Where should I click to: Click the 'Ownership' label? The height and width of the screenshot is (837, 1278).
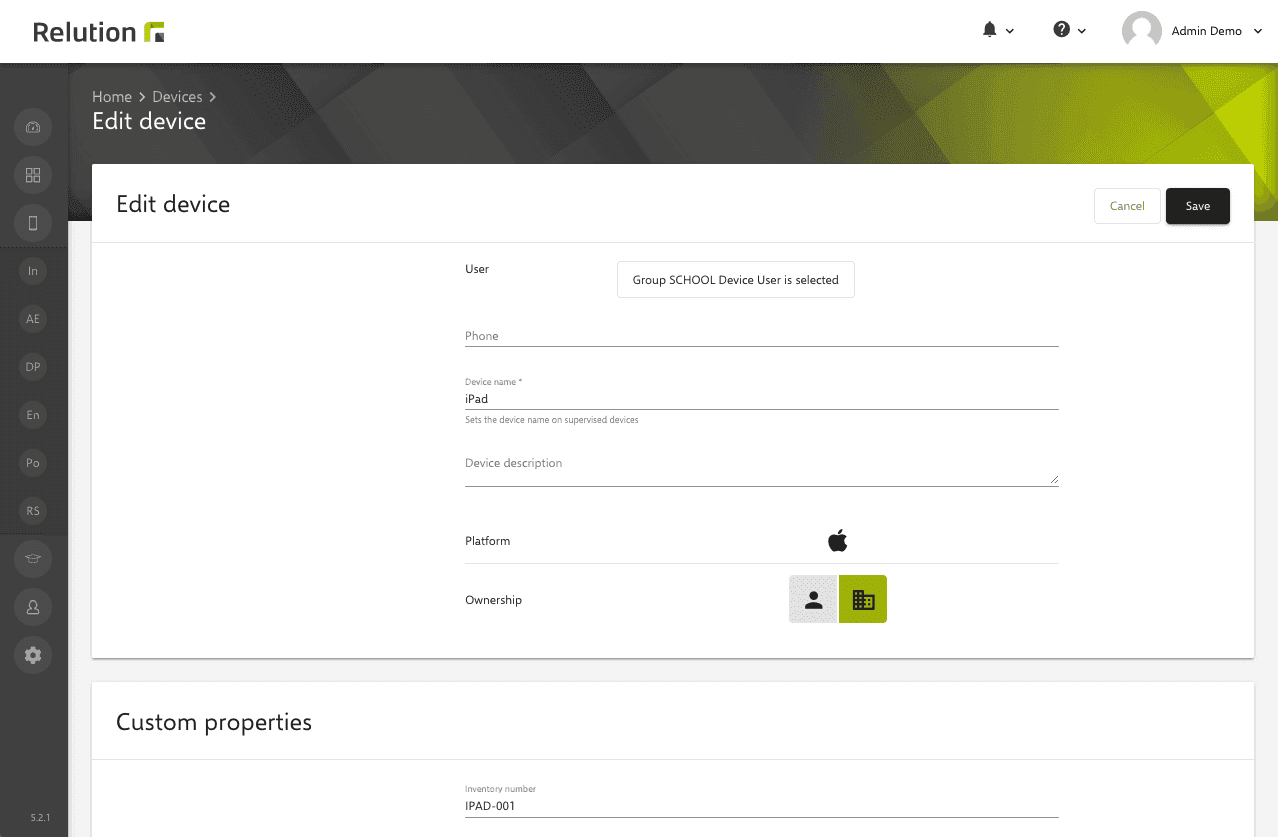[493, 600]
